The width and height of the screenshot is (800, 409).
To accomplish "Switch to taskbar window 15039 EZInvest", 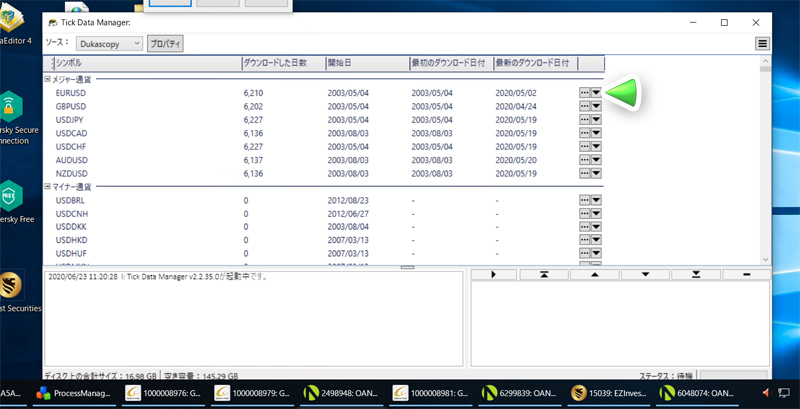I will point(609,393).
